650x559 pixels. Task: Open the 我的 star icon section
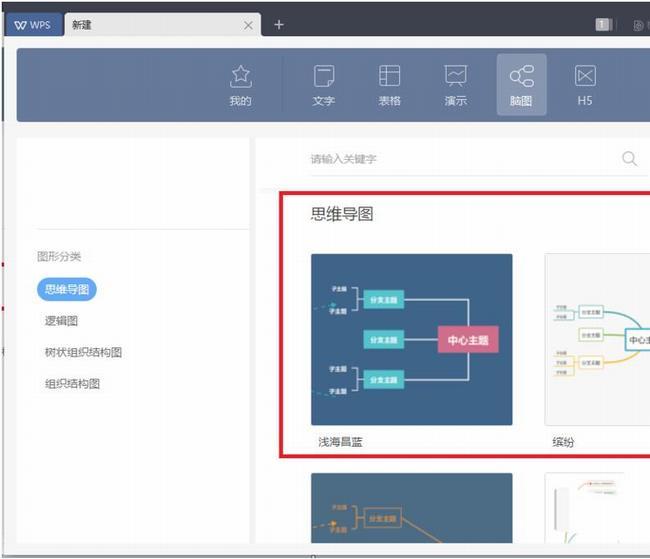[x=241, y=85]
